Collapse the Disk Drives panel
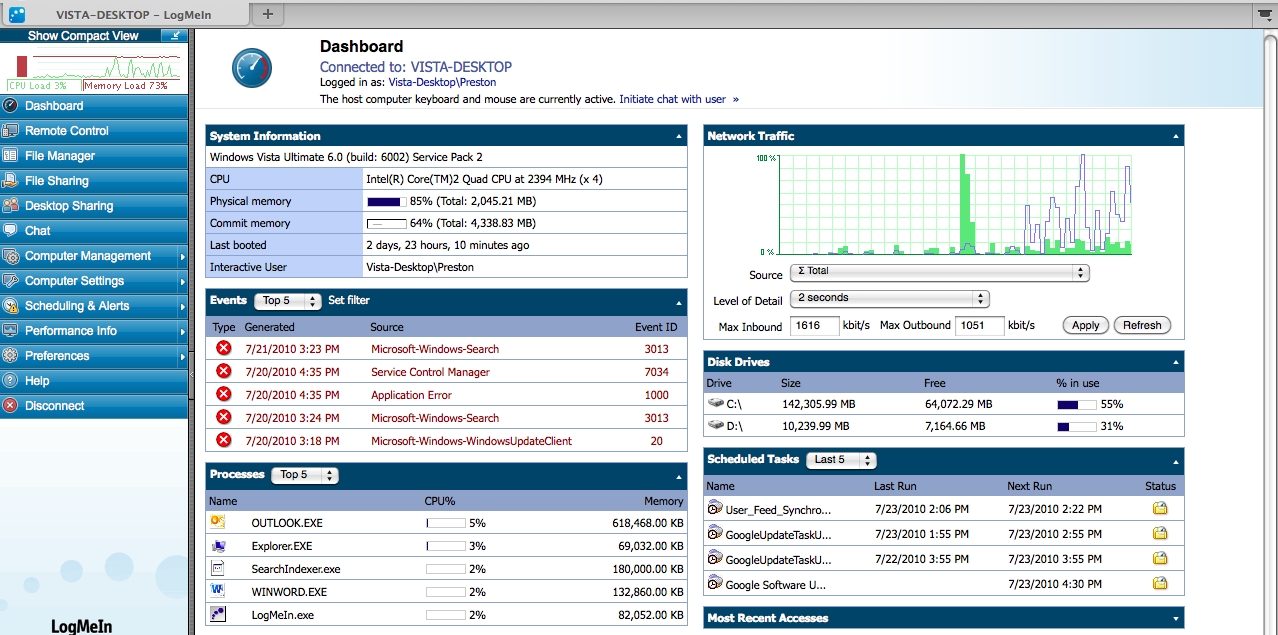 (x=1176, y=362)
